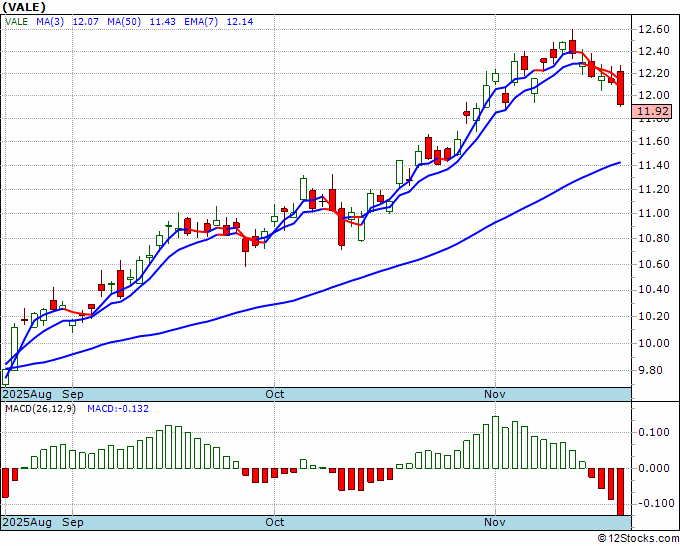Click the MACD:-0.132 value label
This screenshot has width=680, height=546.
118,409
